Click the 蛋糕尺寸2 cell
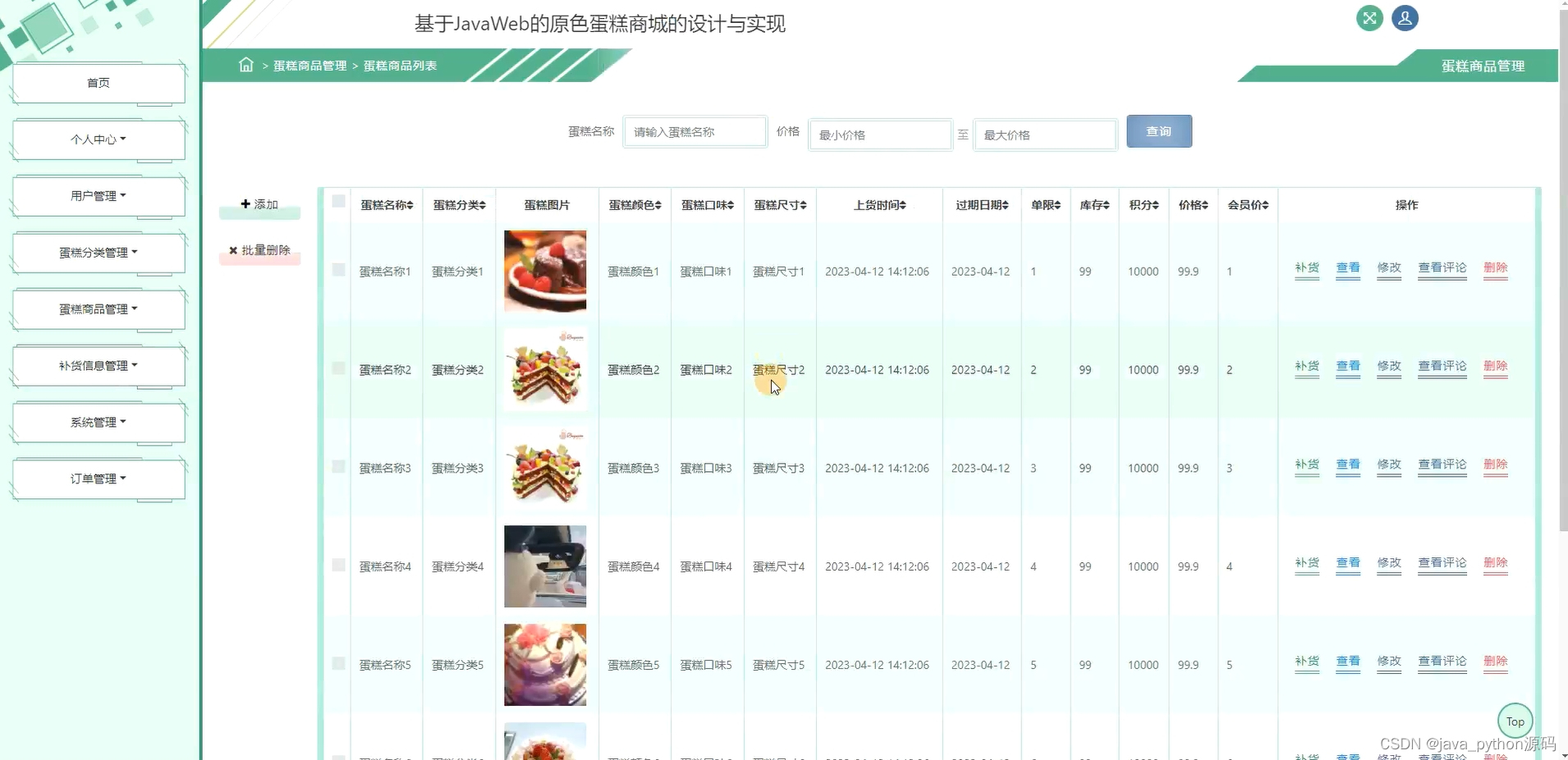The height and width of the screenshot is (760, 1568). click(779, 370)
